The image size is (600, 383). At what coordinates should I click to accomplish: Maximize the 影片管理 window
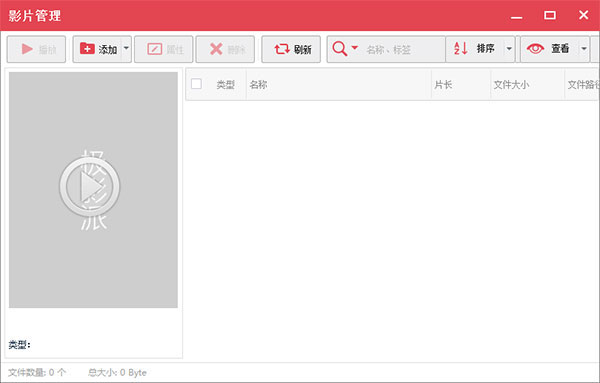550,15
